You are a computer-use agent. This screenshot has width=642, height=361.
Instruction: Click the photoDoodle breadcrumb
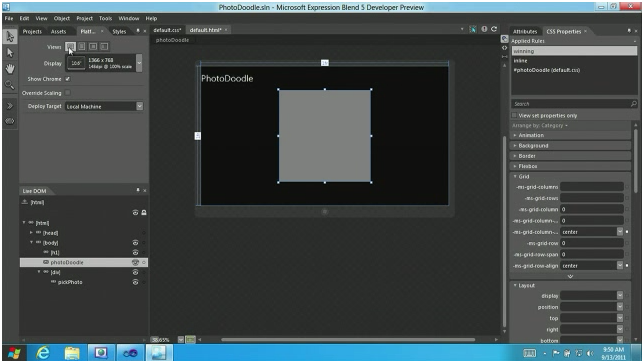pyautogui.click(x=172, y=40)
